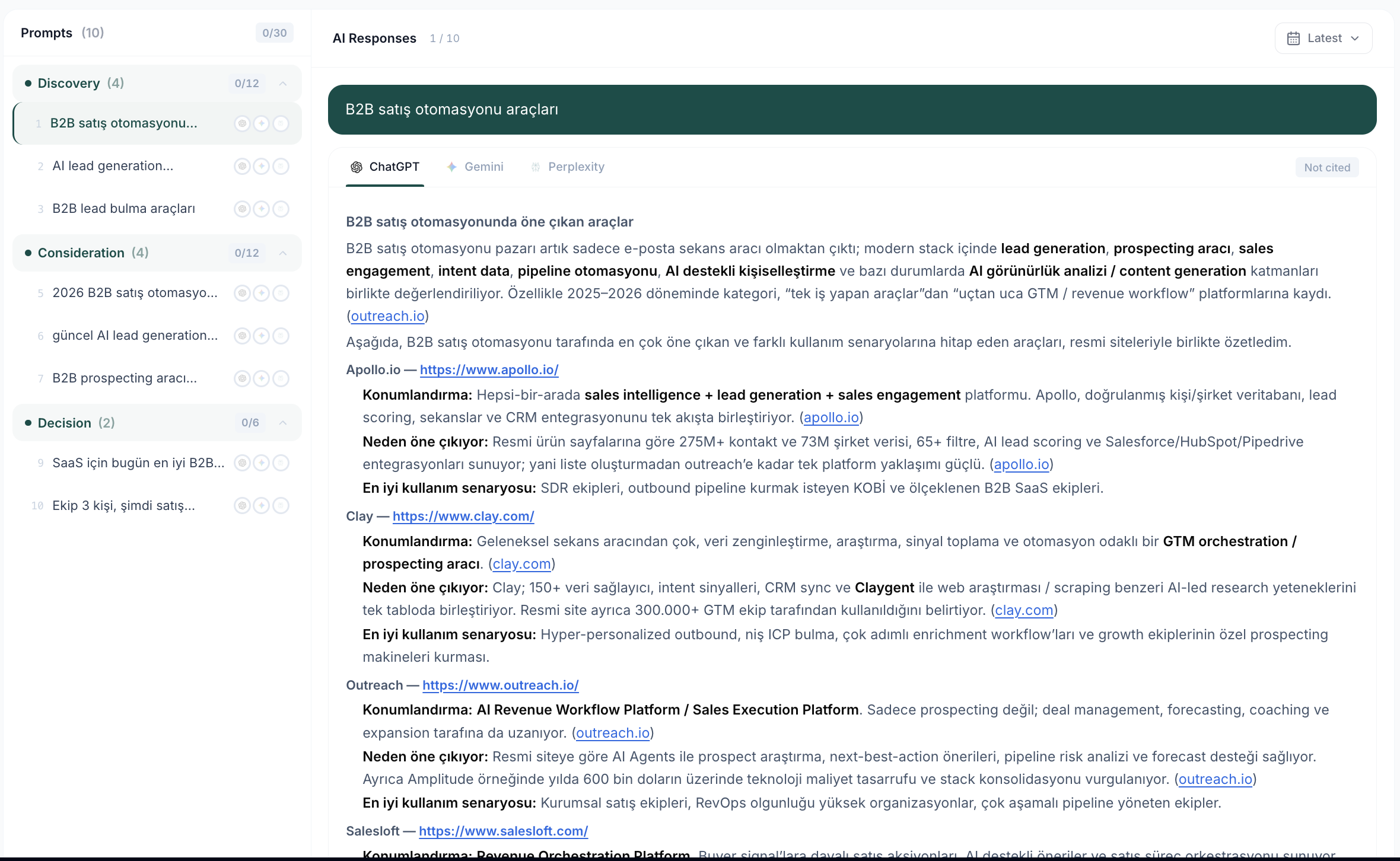Image resolution: width=1400 pixels, height=861 pixels.
Task: Open the https://www.clay.com/ link
Action: click(463, 516)
